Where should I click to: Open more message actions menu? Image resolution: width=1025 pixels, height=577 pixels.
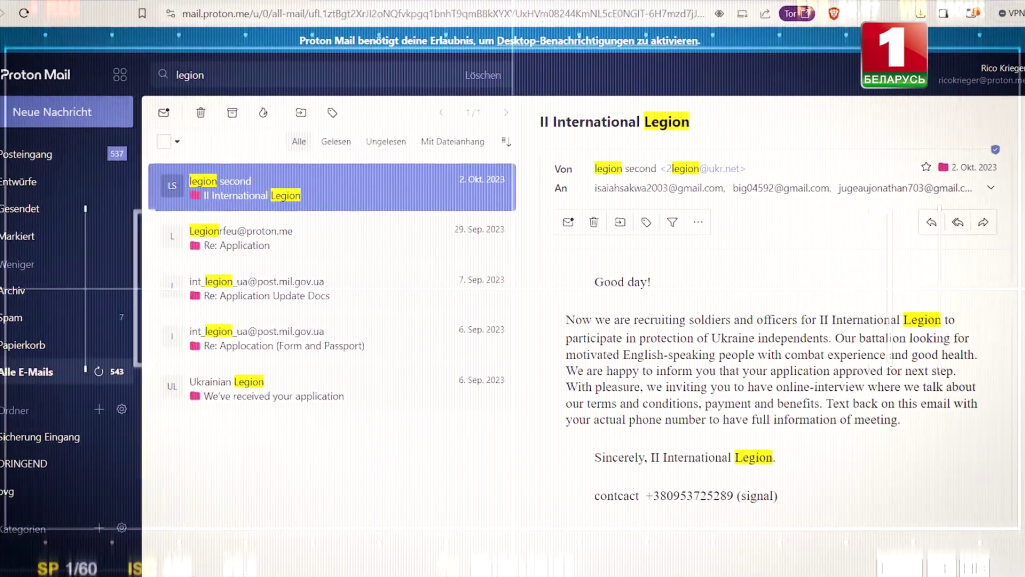pos(698,222)
